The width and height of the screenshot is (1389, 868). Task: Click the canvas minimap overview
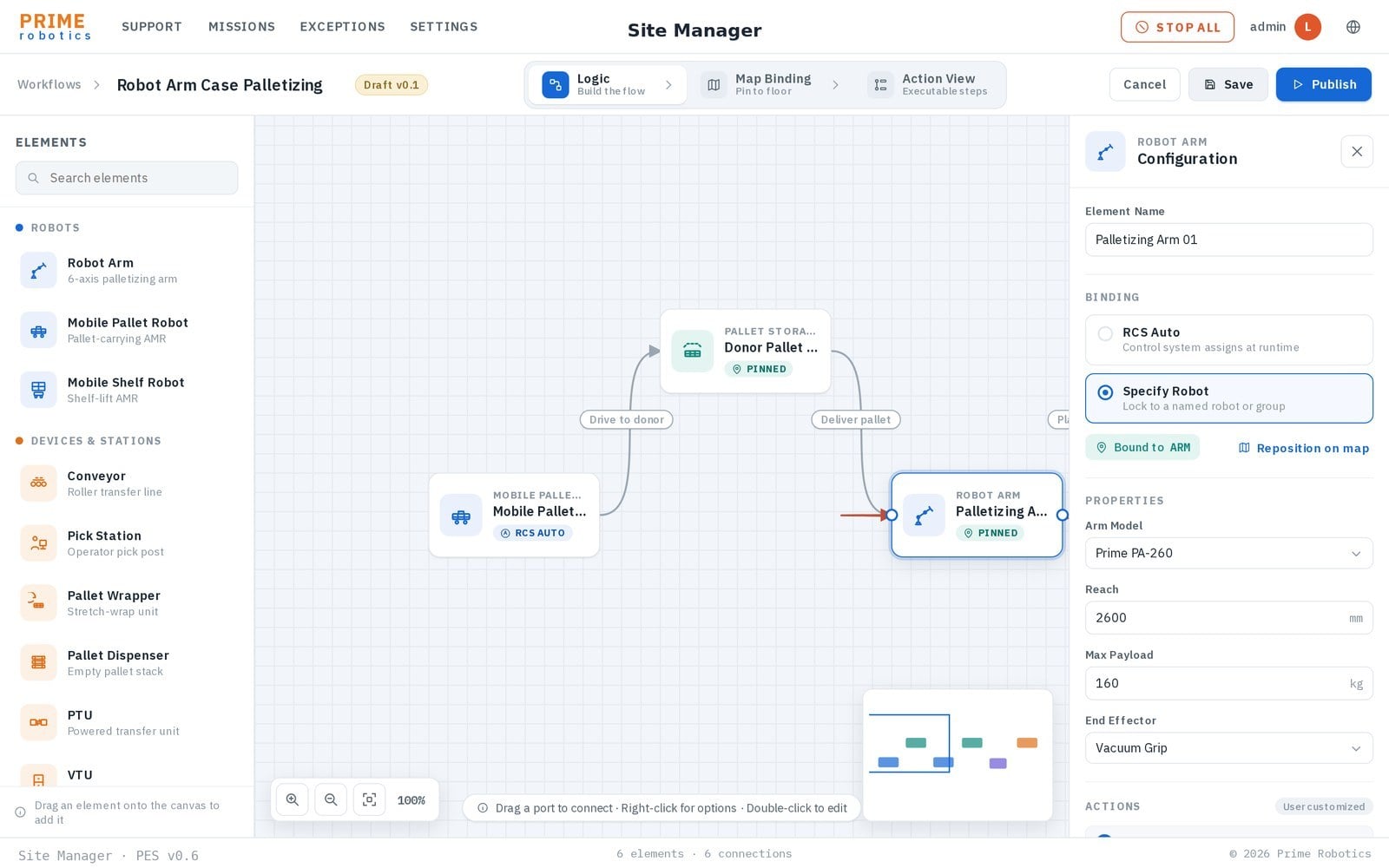(x=958, y=754)
